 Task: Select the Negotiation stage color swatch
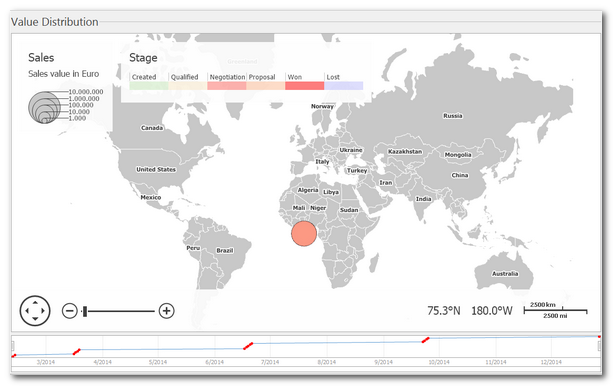(227, 86)
